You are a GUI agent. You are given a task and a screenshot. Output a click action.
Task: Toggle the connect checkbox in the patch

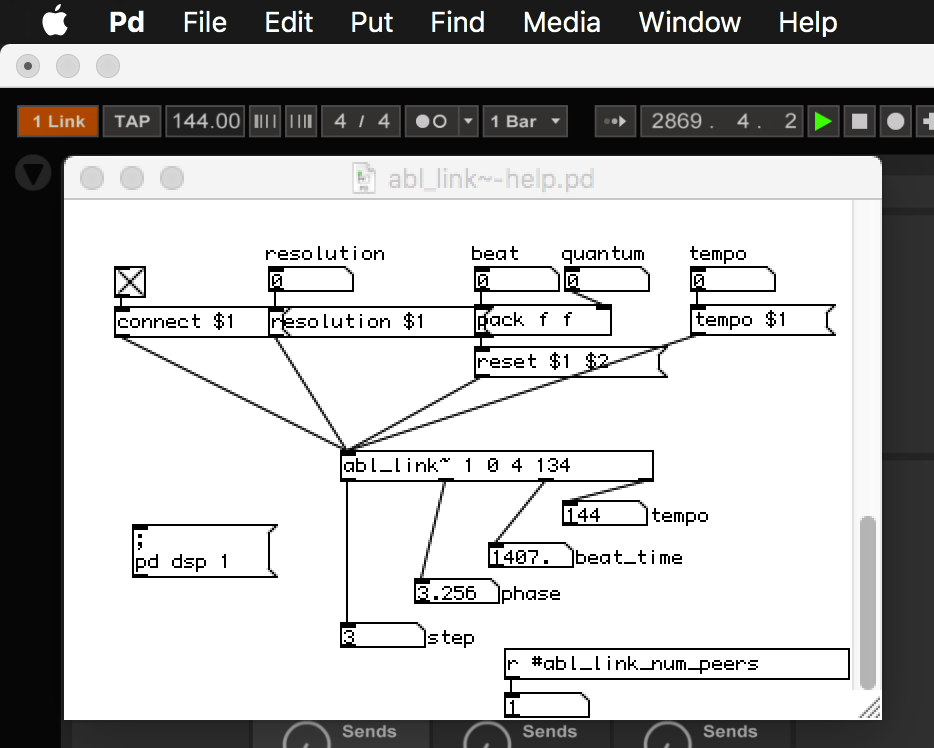(130, 282)
